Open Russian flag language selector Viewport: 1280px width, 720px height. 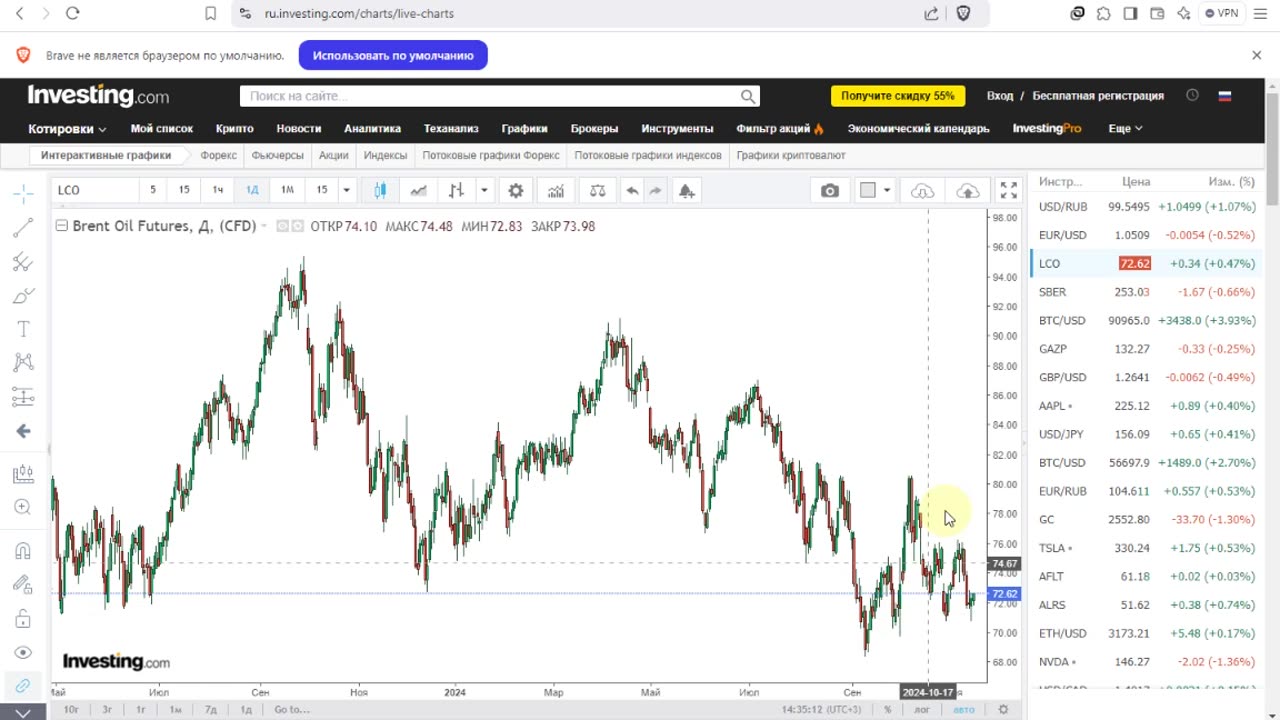click(x=1224, y=96)
